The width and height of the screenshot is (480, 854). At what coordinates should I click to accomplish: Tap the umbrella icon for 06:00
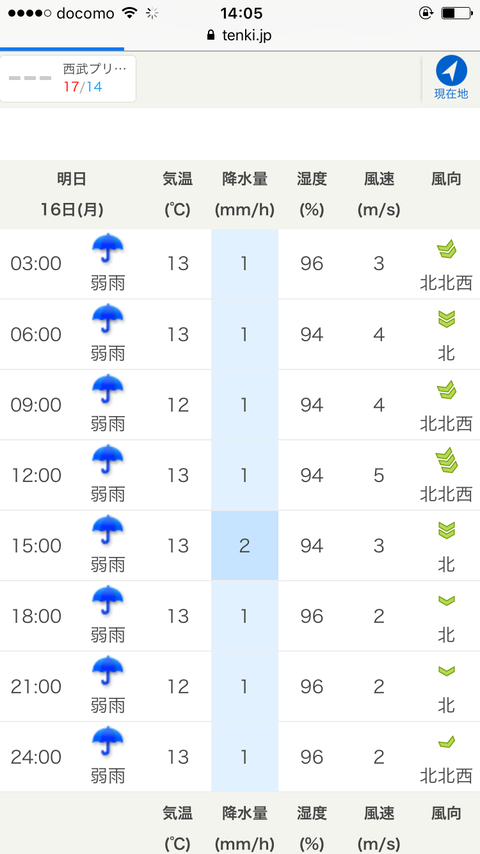pyautogui.click(x=107, y=319)
